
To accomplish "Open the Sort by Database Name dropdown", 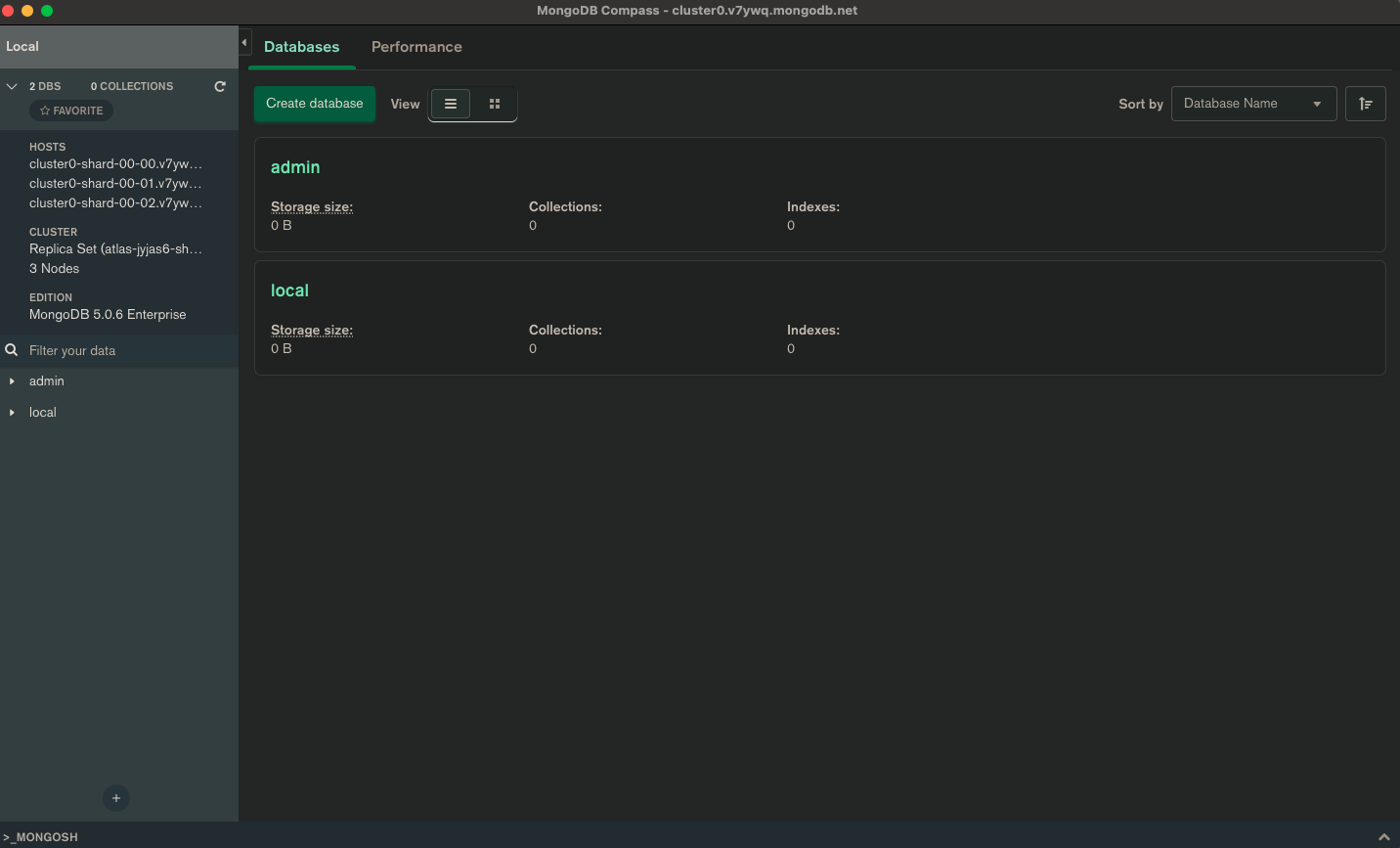I will pos(1253,104).
